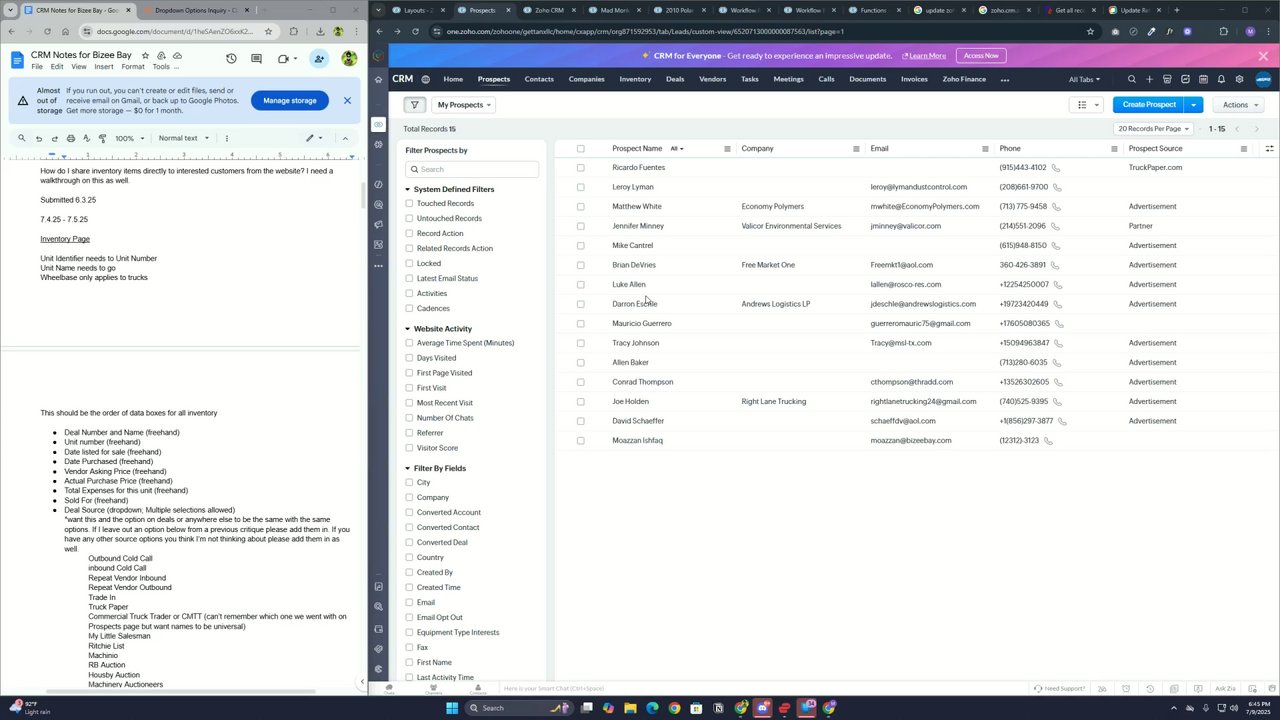The image size is (1280, 720).
Task: Toggle the filter funnel icon beside My Prospects
Action: coord(414,104)
